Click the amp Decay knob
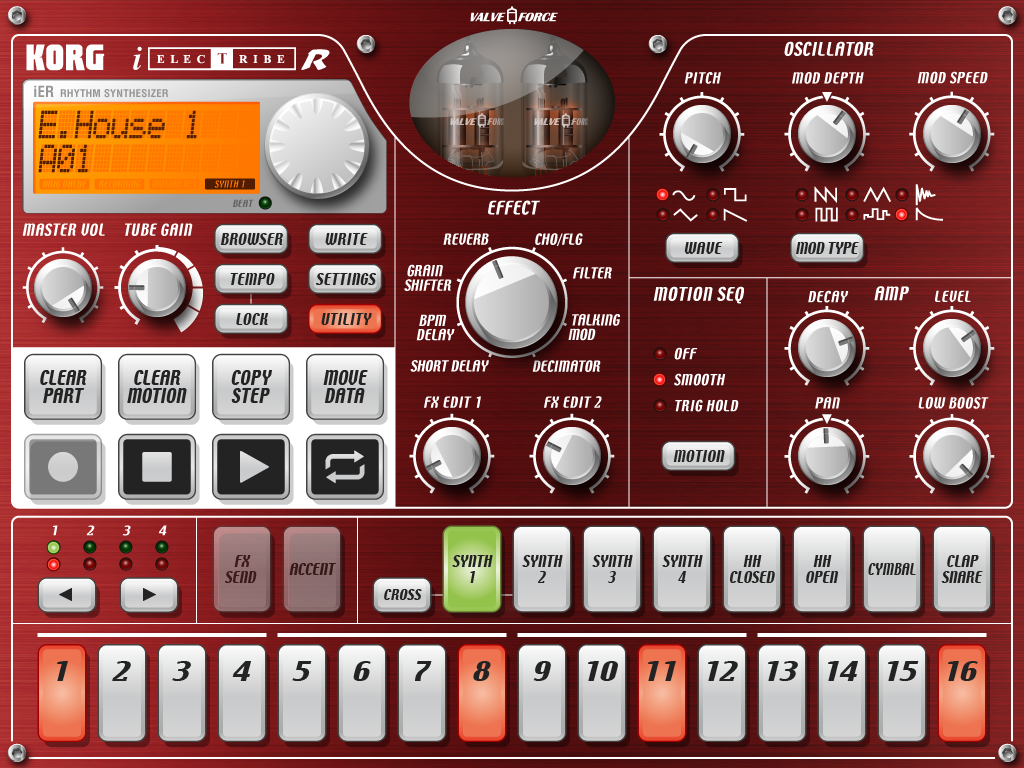 [827, 348]
